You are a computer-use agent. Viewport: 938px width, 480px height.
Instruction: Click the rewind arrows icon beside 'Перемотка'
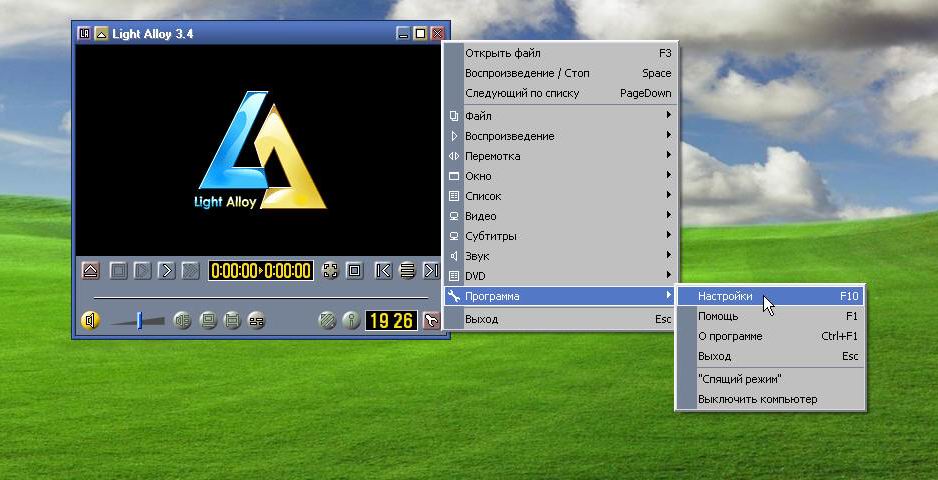pos(453,156)
